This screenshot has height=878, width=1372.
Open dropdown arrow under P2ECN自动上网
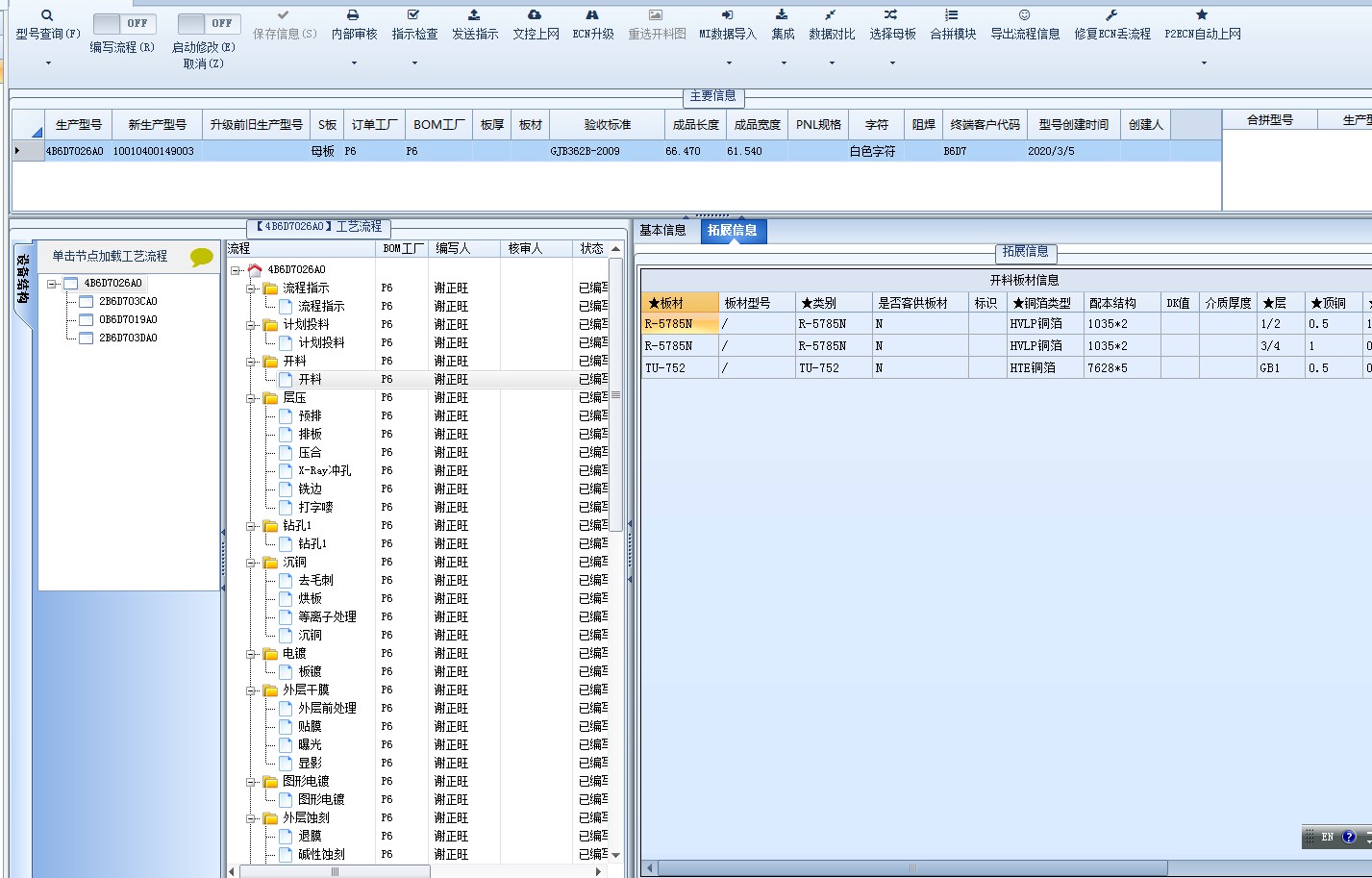point(1204,63)
